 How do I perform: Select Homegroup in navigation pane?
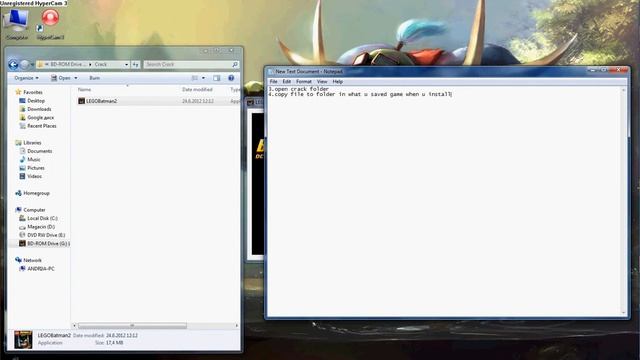[x=36, y=193]
